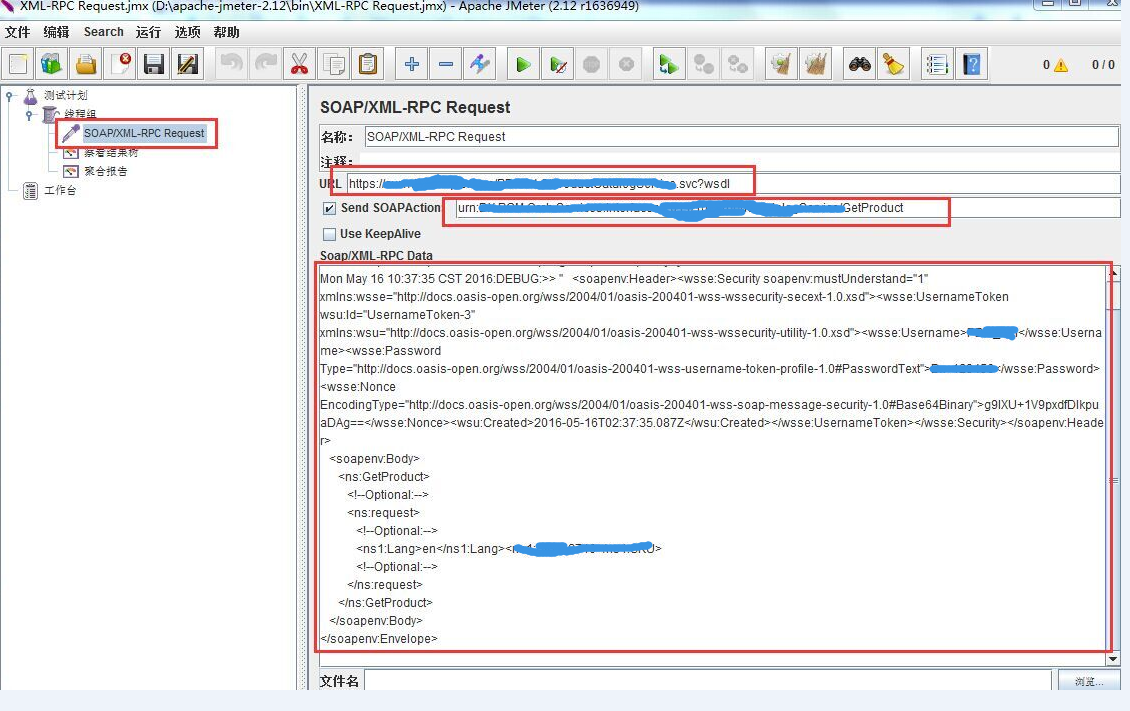Open the 选项 menu

click(187, 32)
